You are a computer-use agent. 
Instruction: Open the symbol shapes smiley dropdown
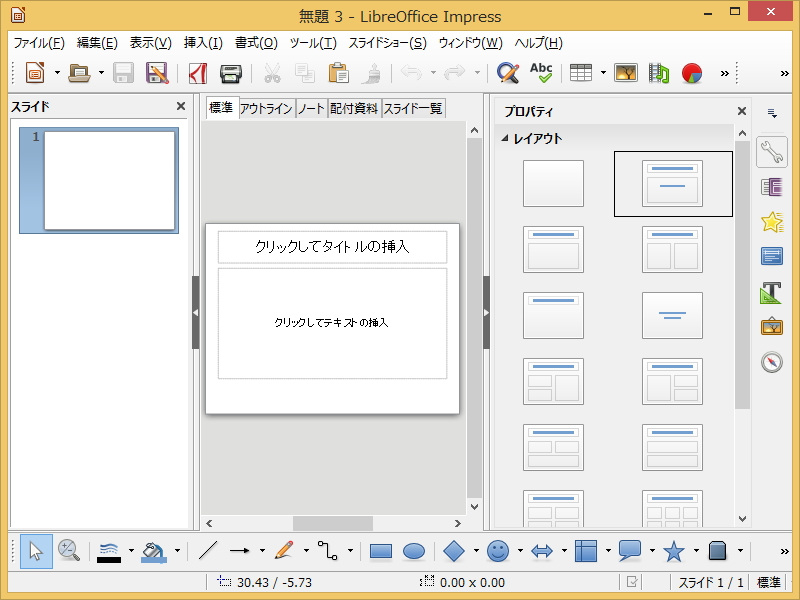point(520,551)
